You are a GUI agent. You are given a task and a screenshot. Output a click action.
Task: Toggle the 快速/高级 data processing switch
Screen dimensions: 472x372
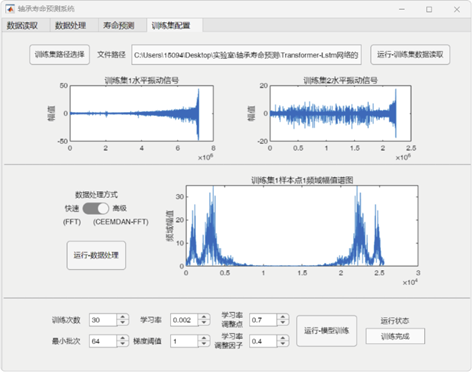(96, 208)
